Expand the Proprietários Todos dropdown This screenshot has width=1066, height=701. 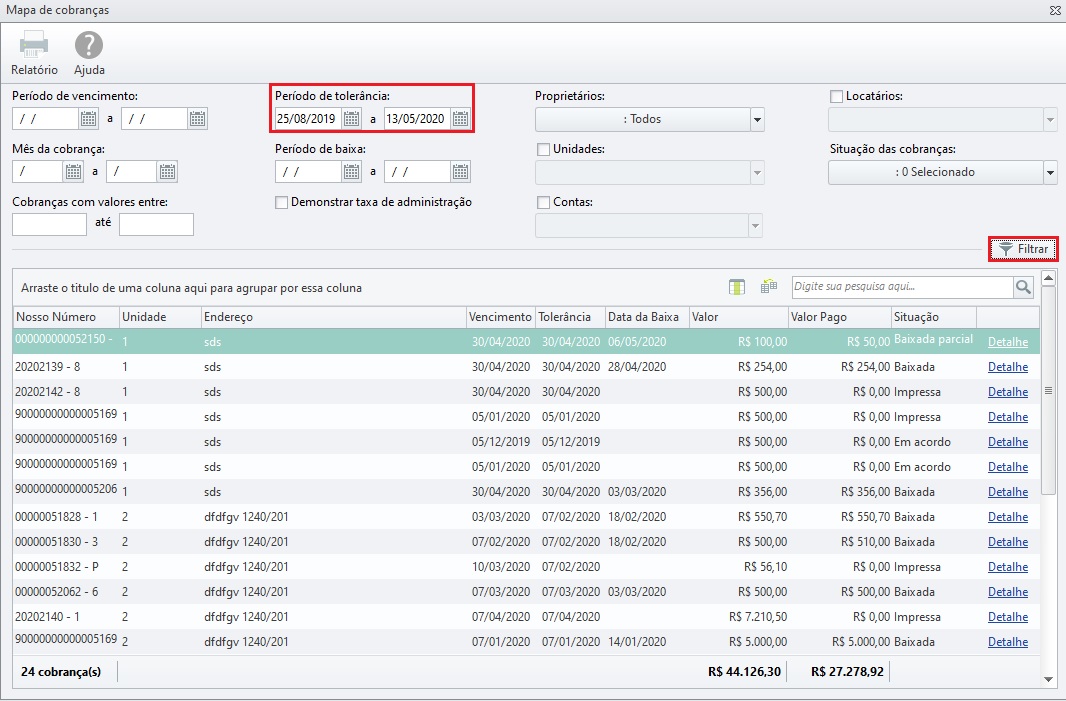click(757, 120)
